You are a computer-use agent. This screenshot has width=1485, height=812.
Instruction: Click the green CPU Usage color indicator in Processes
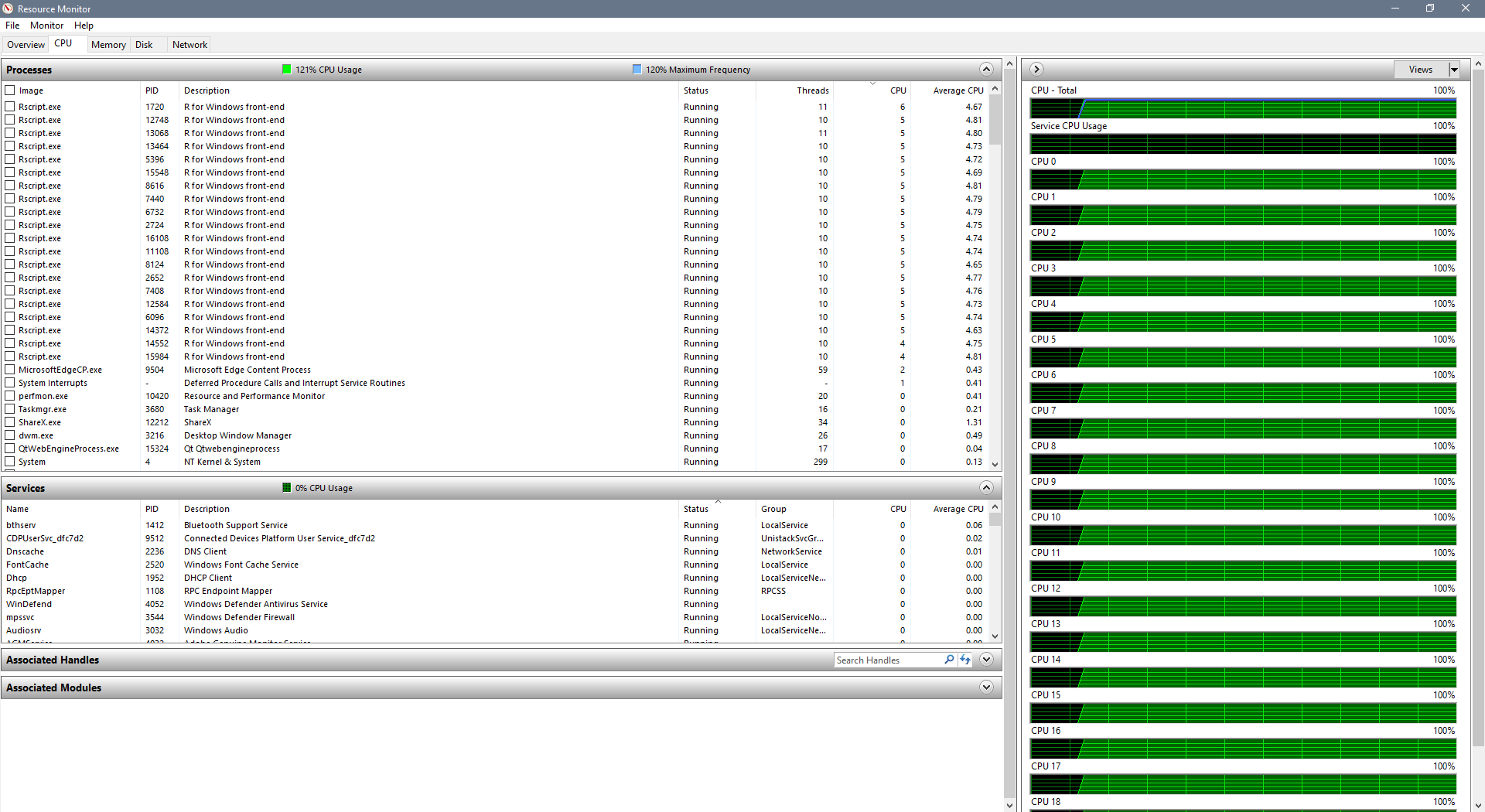pos(287,70)
